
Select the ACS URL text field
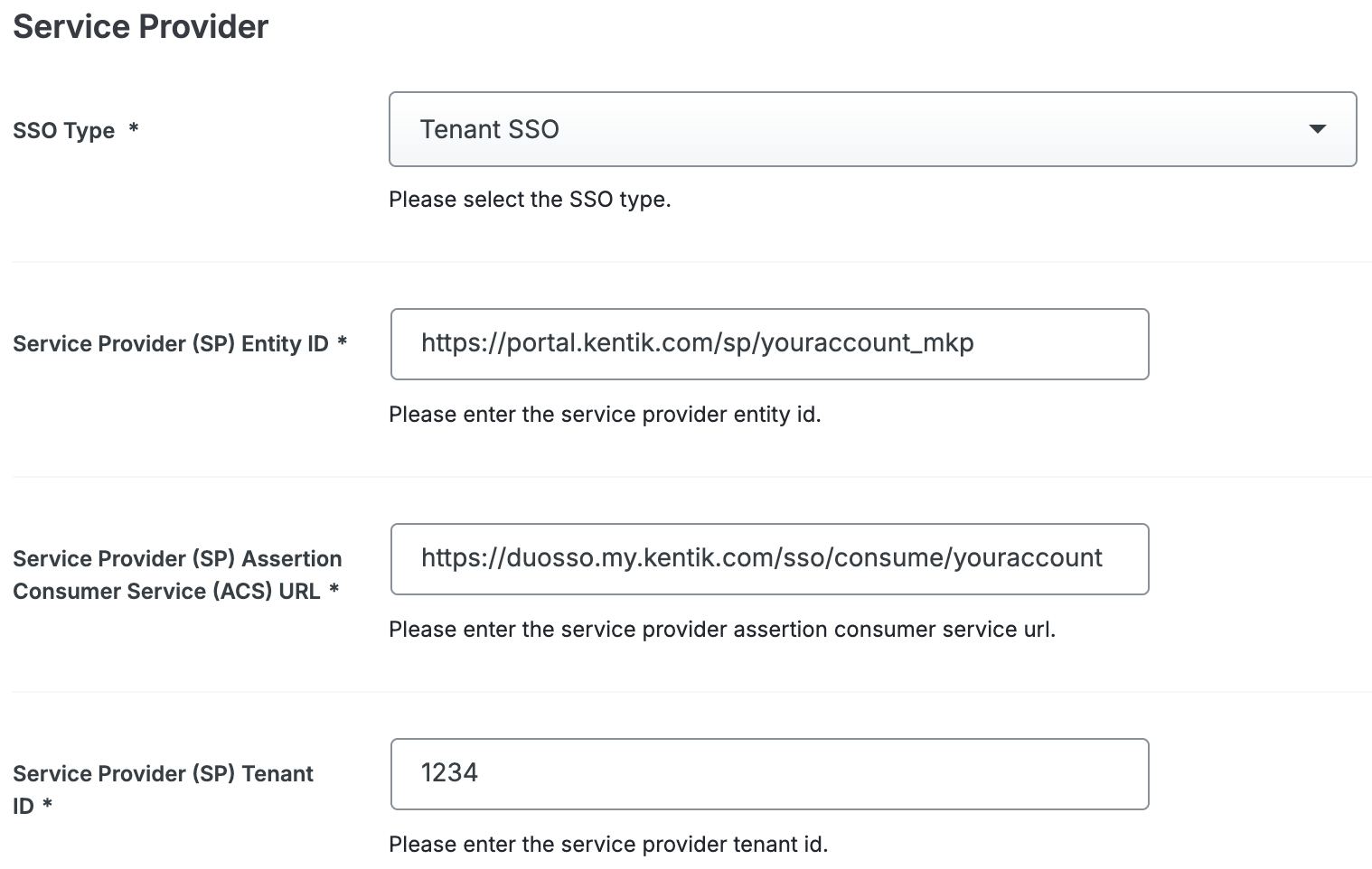pos(769,559)
